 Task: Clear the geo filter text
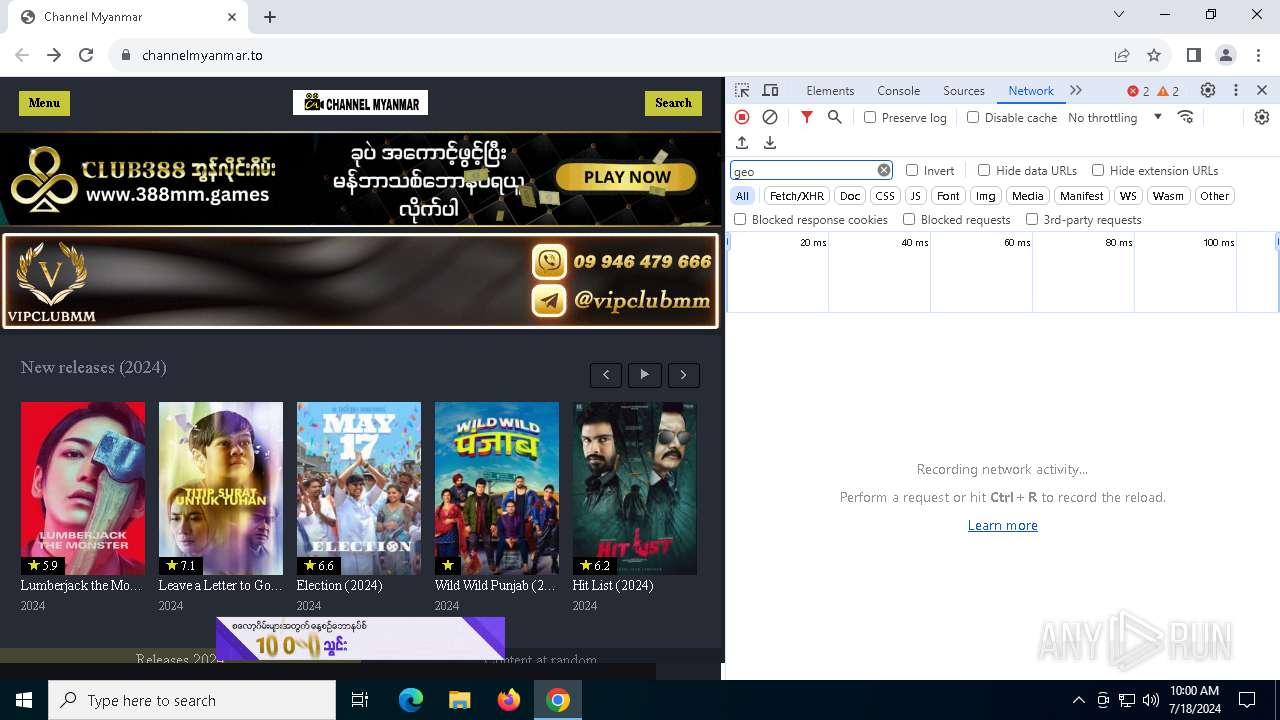click(884, 170)
